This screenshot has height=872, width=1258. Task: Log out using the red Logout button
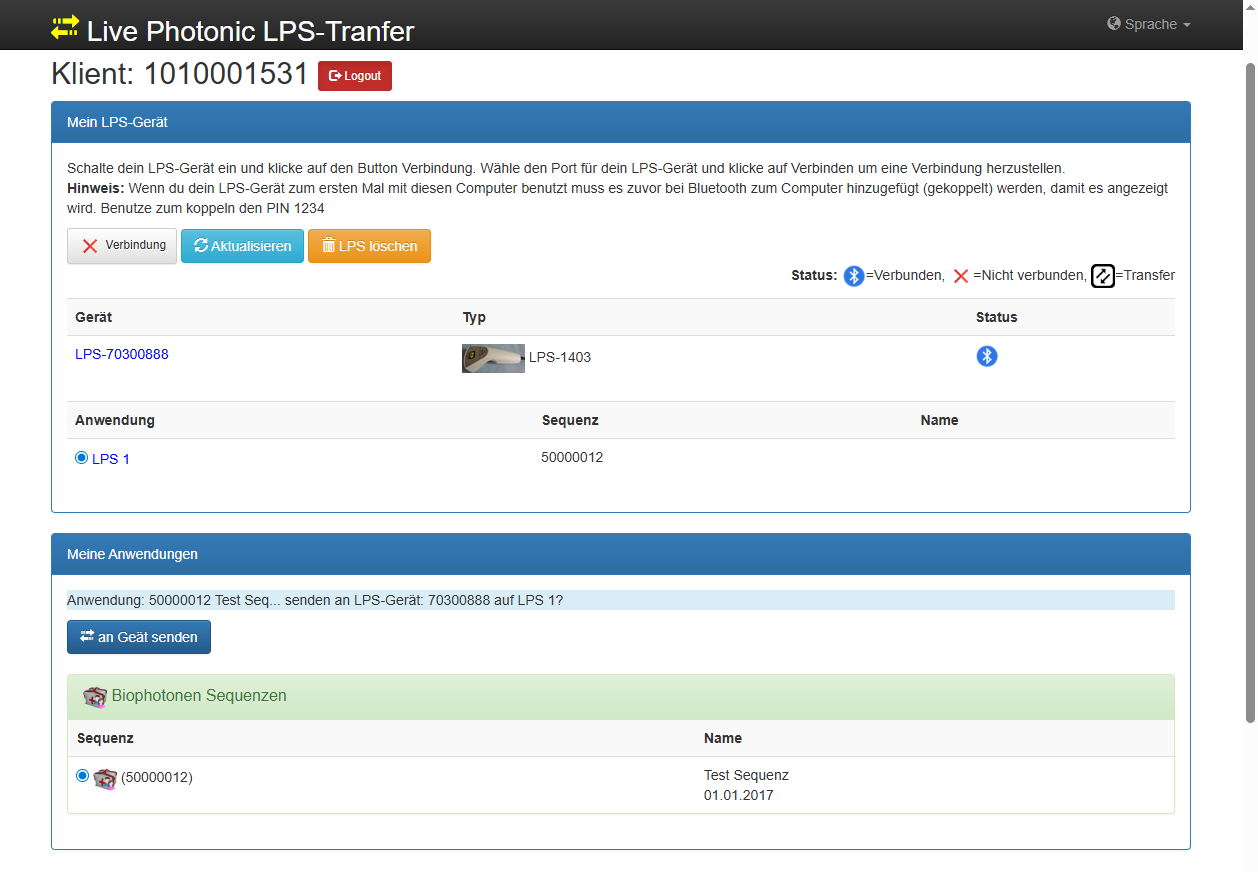tap(355, 76)
